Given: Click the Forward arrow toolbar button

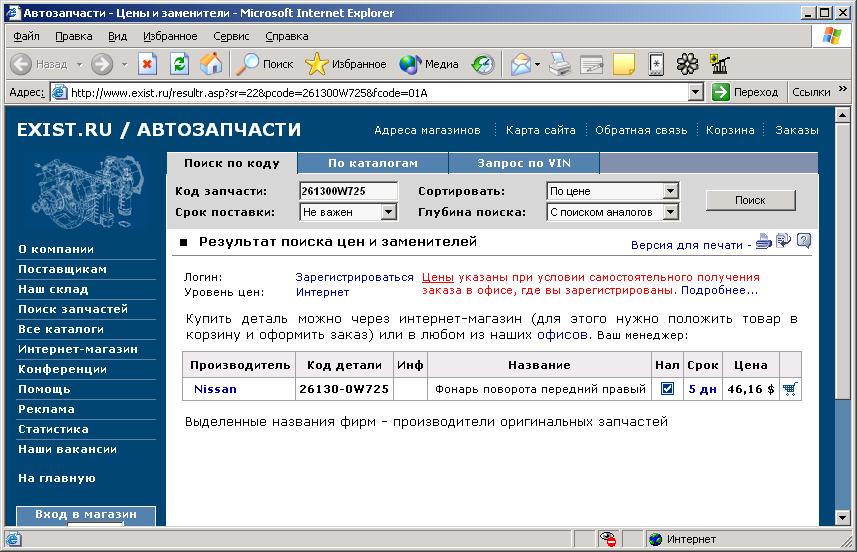Looking at the screenshot, I should (x=102, y=64).
